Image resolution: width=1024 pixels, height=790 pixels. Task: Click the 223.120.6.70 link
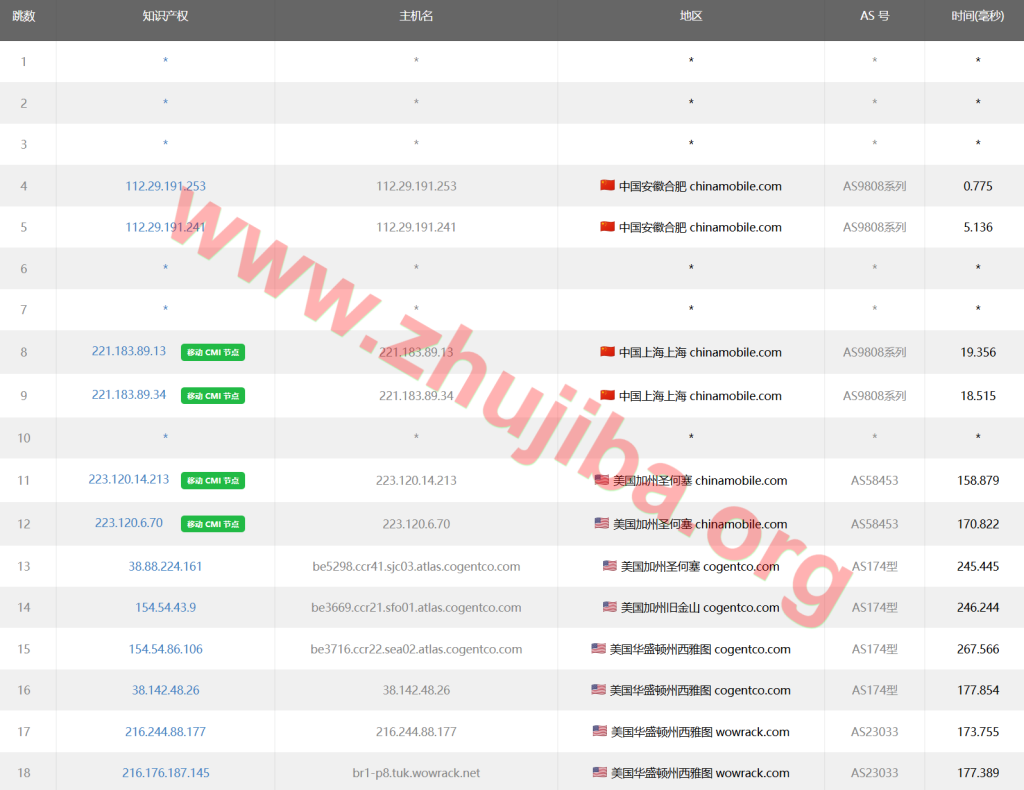point(128,523)
